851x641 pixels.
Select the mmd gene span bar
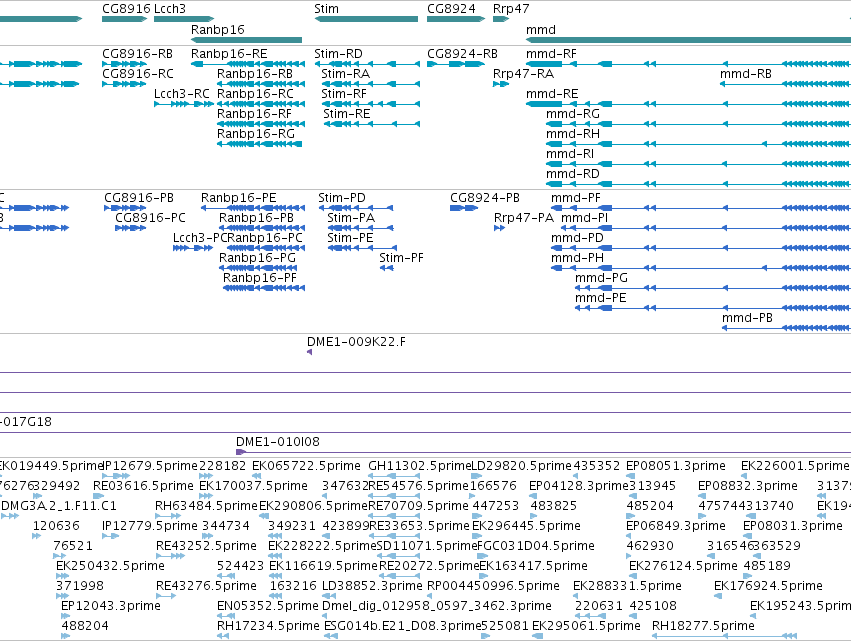point(688,40)
